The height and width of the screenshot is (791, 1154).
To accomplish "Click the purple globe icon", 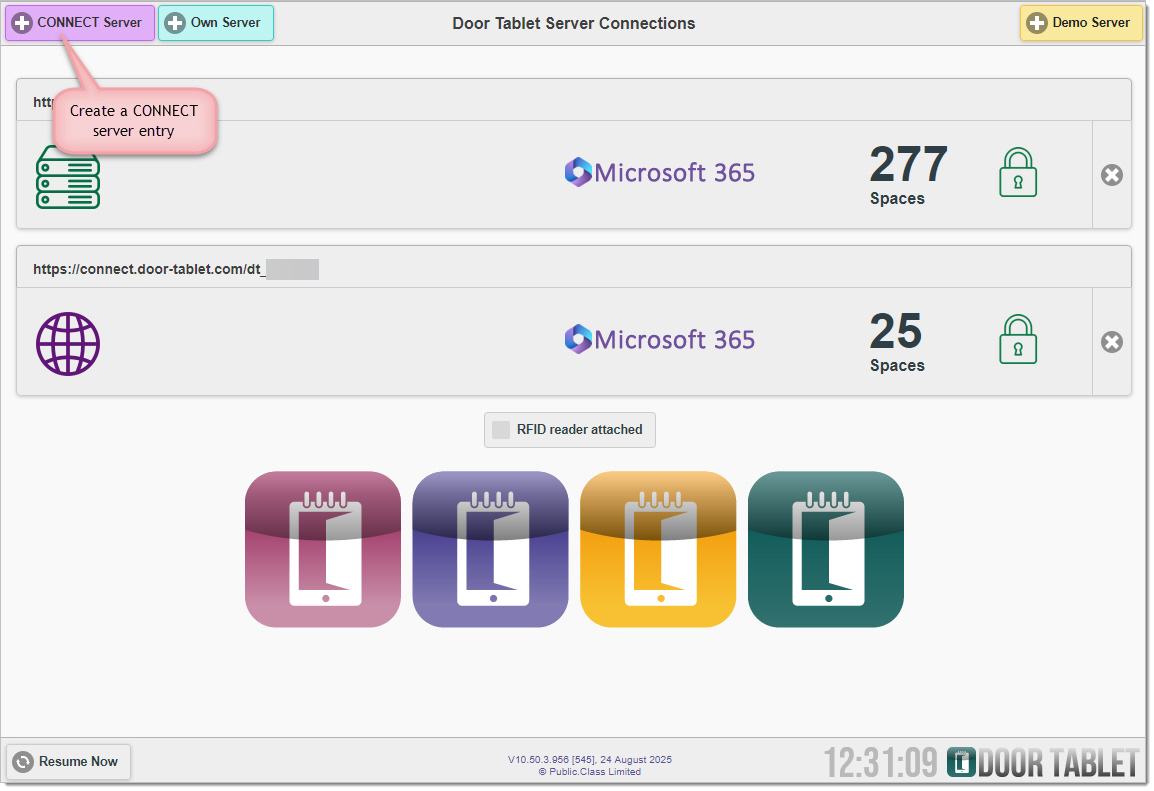I will pyautogui.click(x=68, y=343).
